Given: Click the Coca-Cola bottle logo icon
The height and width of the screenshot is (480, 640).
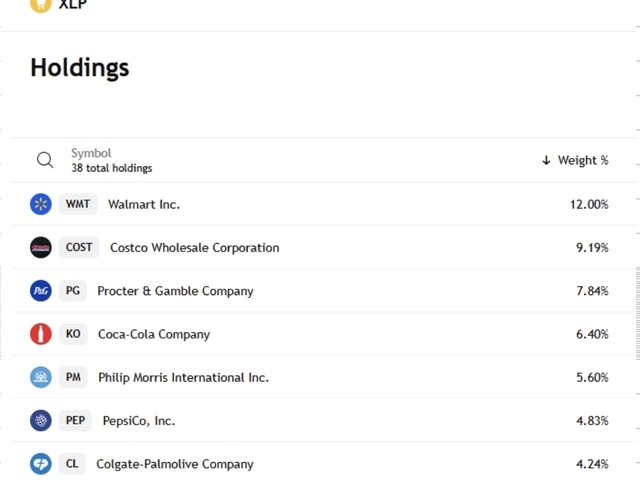Looking at the screenshot, I should [x=41, y=334].
